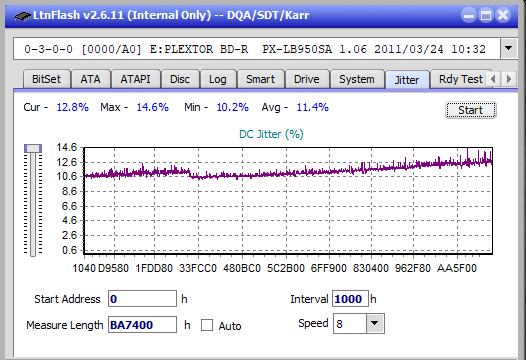Open the Smart tab
The width and height of the screenshot is (526, 360).
pos(260,79)
